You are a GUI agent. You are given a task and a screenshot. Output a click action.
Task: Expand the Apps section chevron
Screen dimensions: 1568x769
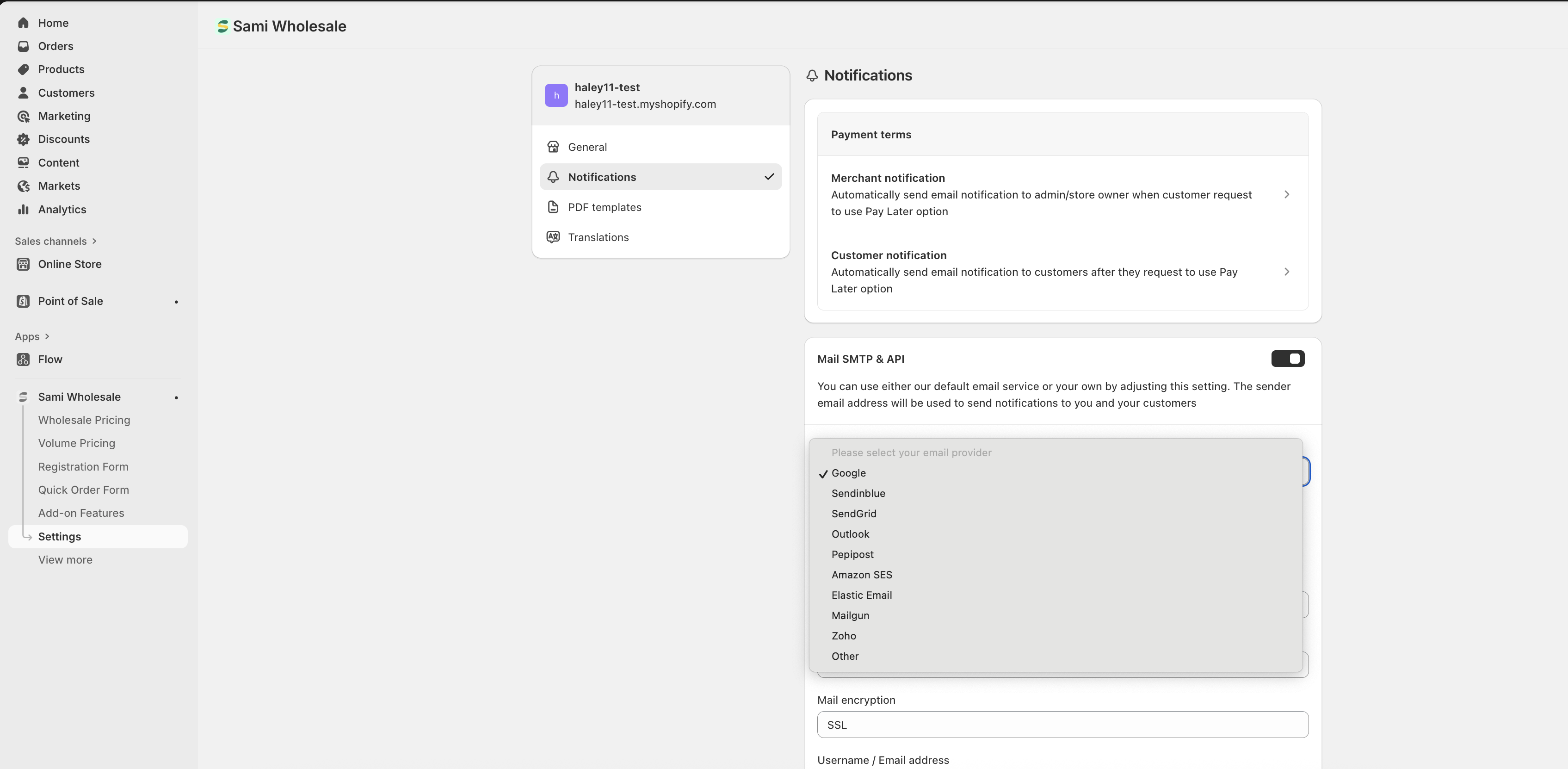point(47,336)
